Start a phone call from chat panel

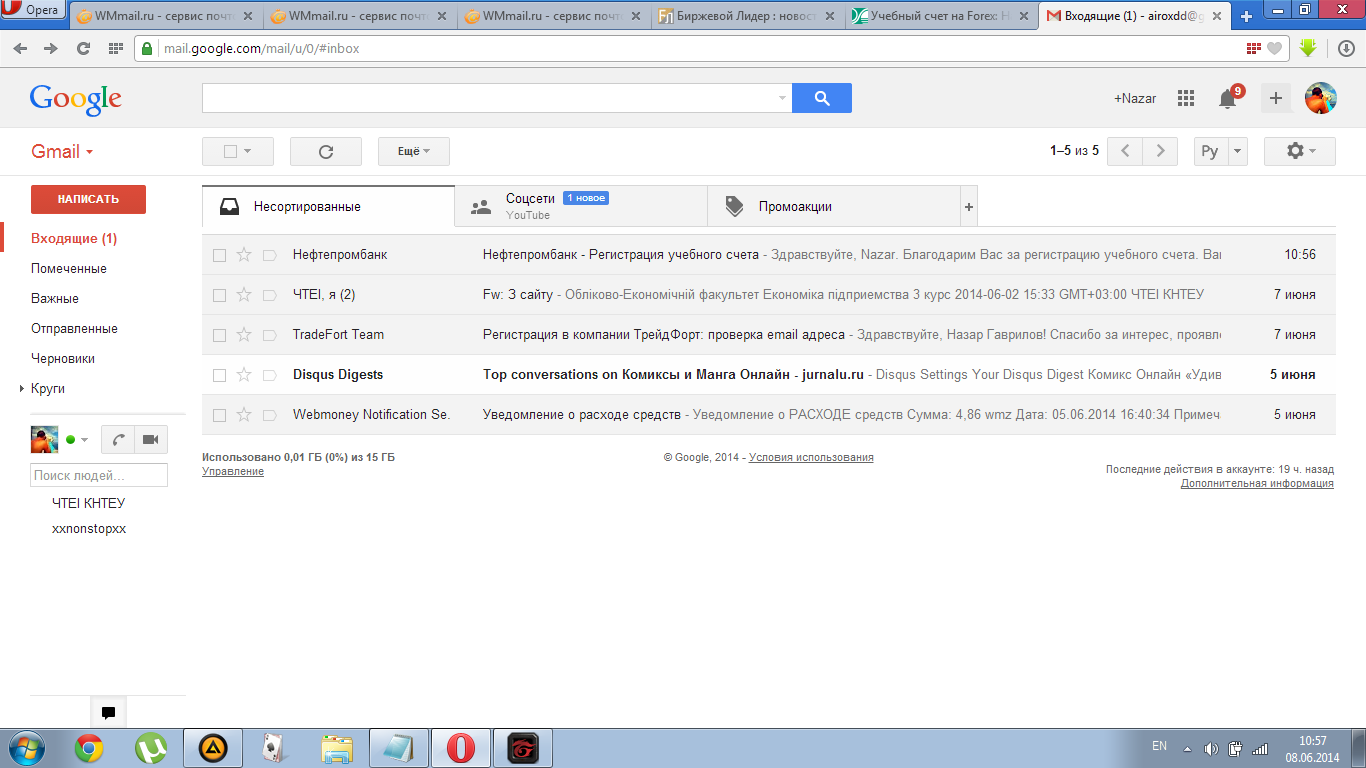coord(118,440)
